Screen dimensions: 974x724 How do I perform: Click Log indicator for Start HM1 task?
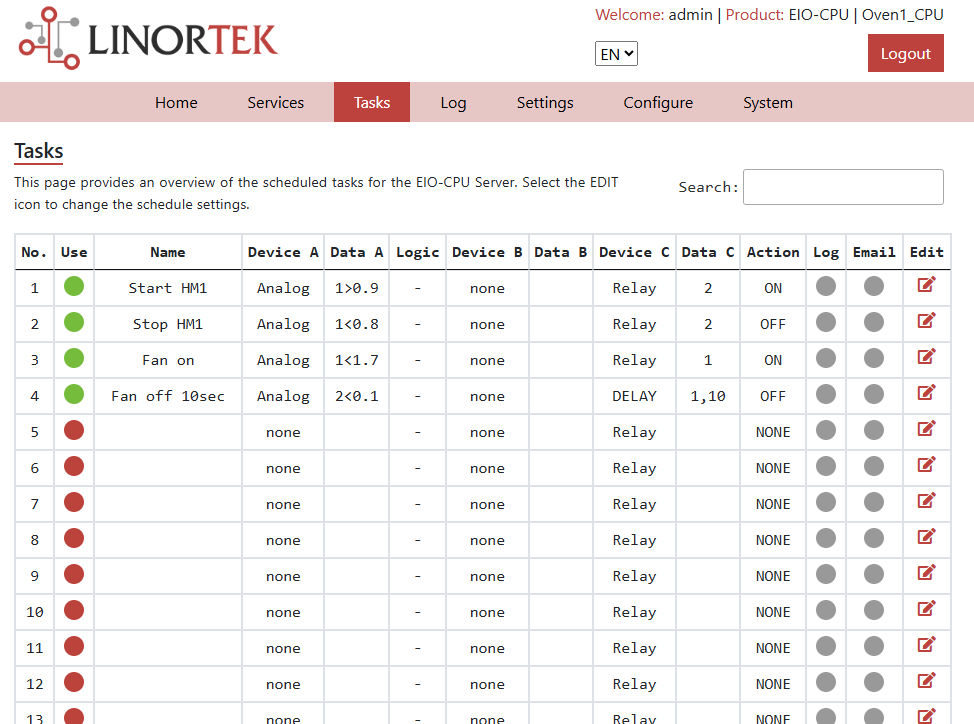tap(826, 286)
